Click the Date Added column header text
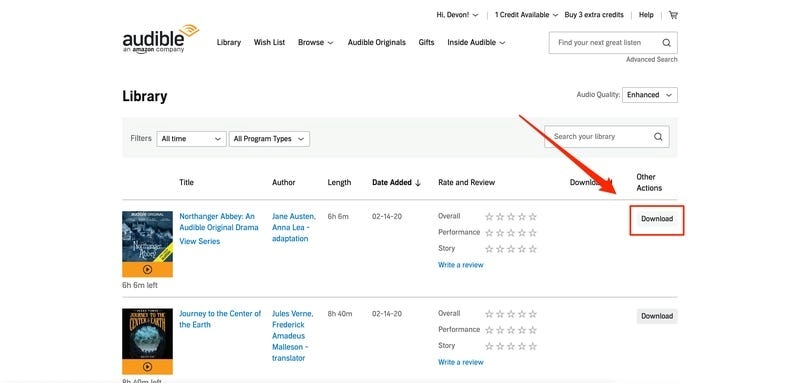Screen dimensions: 800x383 tap(392, 183)
